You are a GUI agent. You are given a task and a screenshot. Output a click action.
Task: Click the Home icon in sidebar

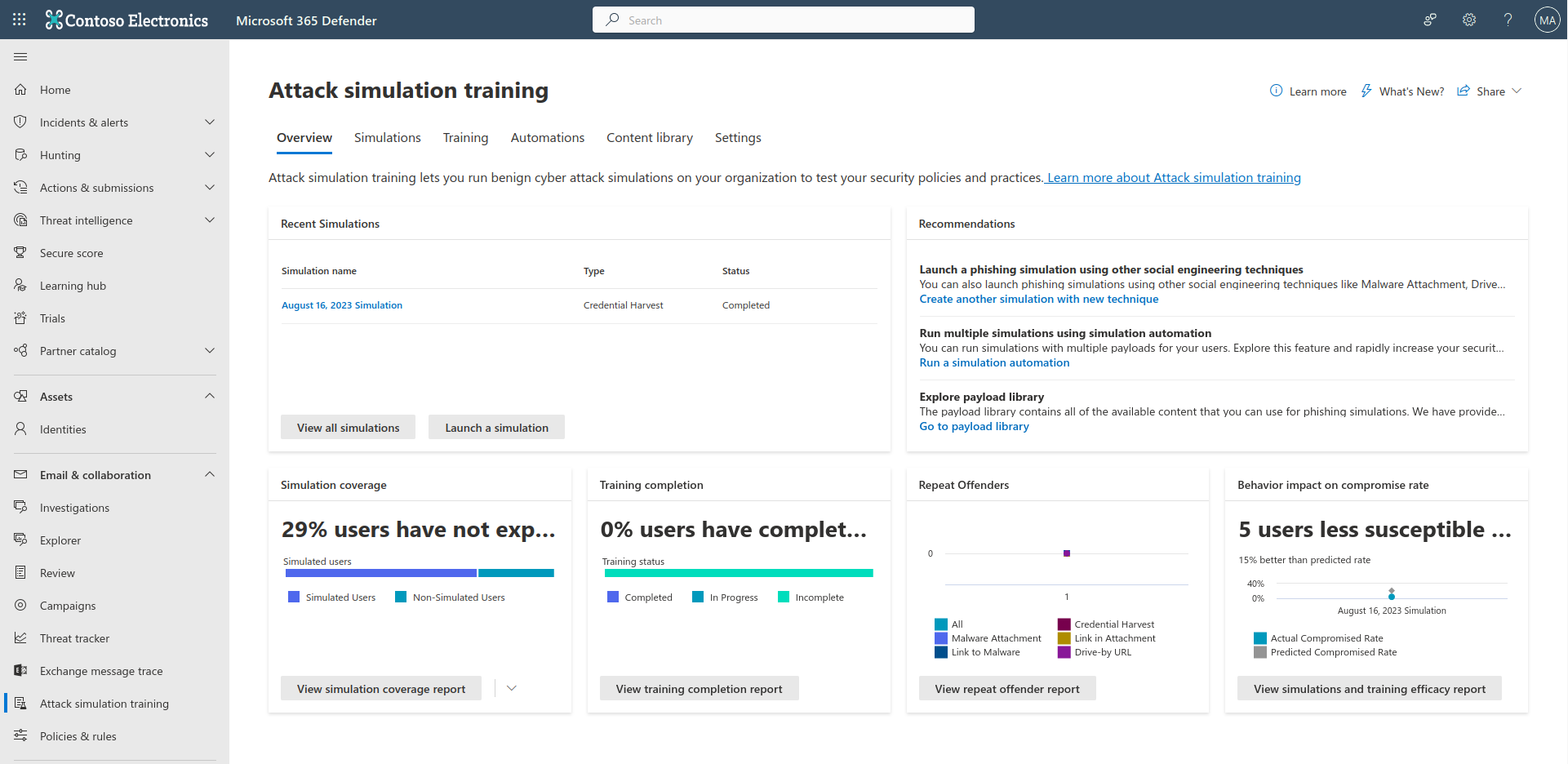pos(20,90)
